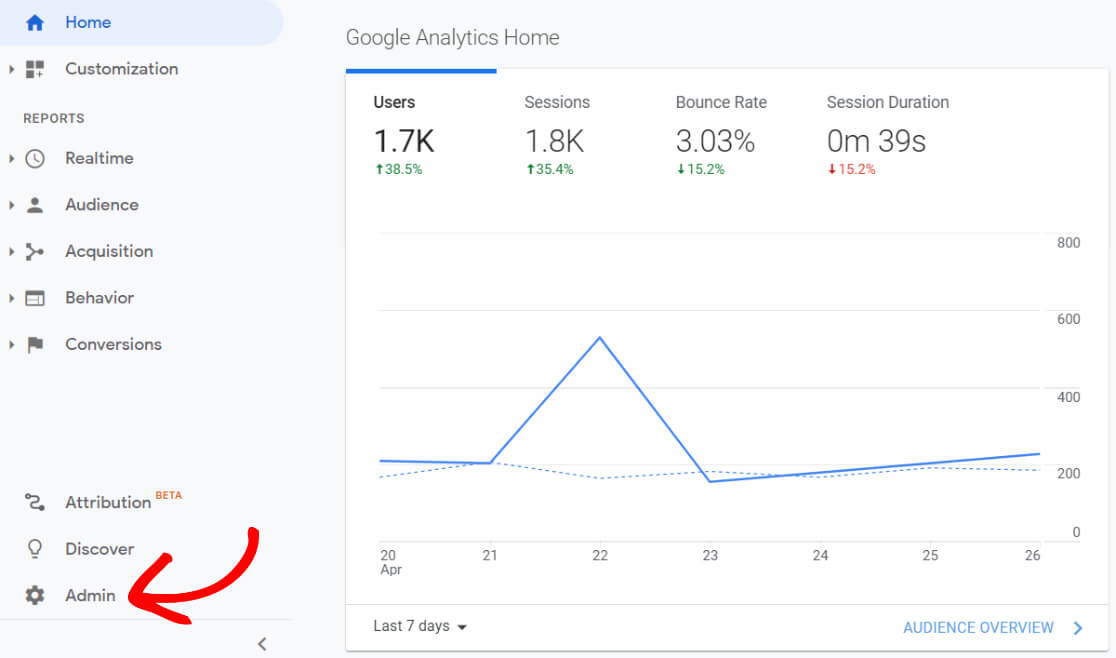The height and width of the screenshot is (658, 1116).
Task: Expand the Acquisition report section
Action: point(10,251)
